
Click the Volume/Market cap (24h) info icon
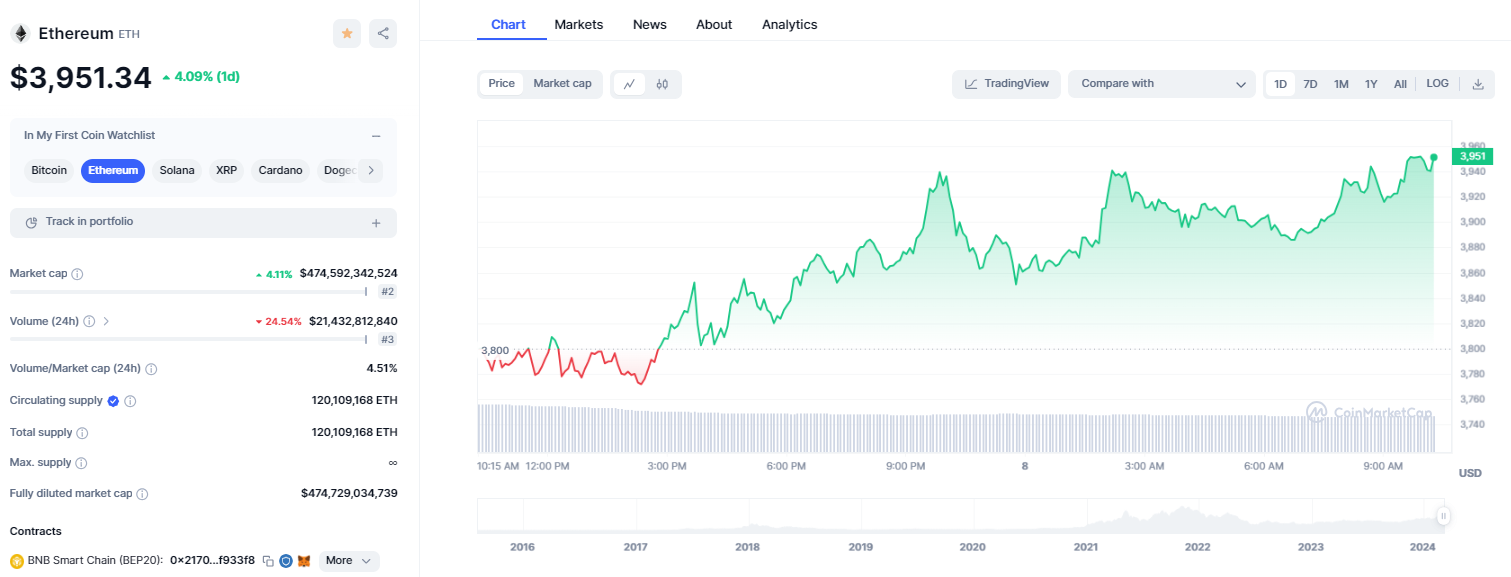[x=151, y=369]
